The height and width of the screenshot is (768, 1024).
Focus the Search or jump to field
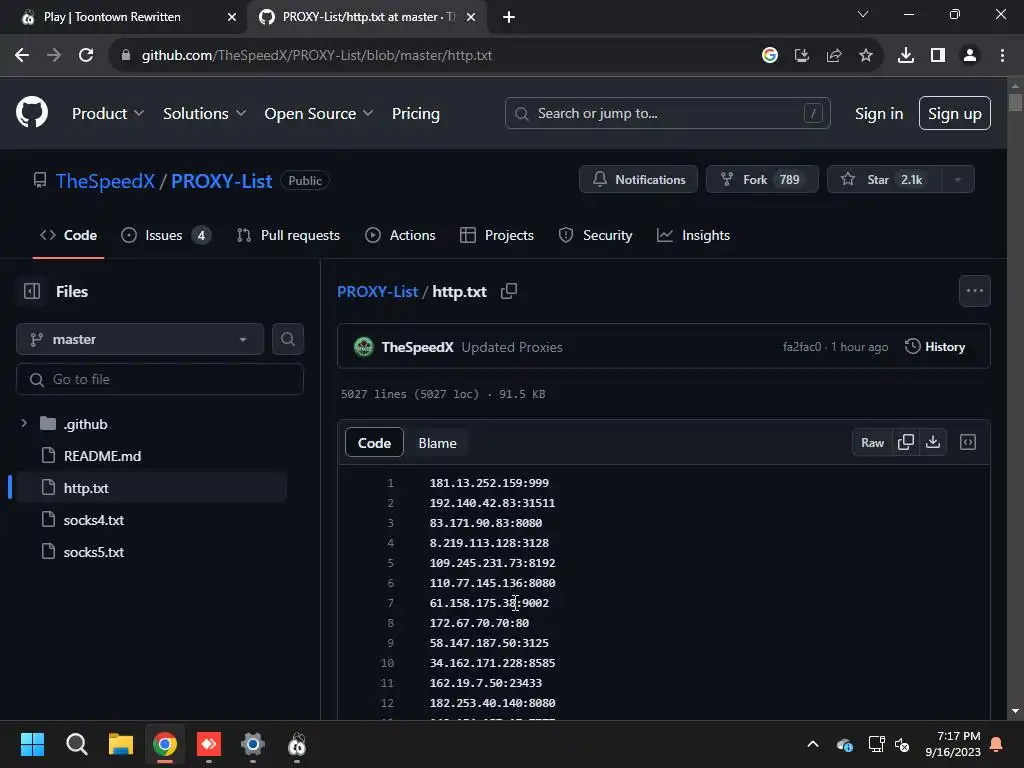click(x=667, y=113)
